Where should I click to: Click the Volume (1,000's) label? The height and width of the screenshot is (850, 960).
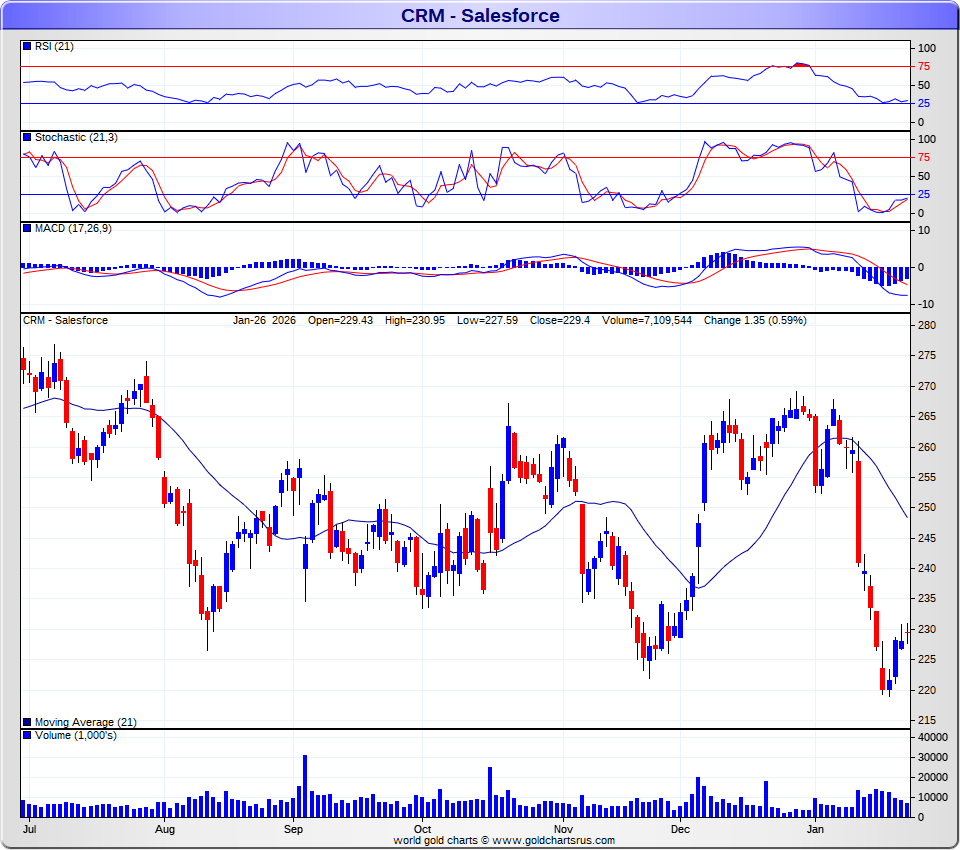point(75,735)
